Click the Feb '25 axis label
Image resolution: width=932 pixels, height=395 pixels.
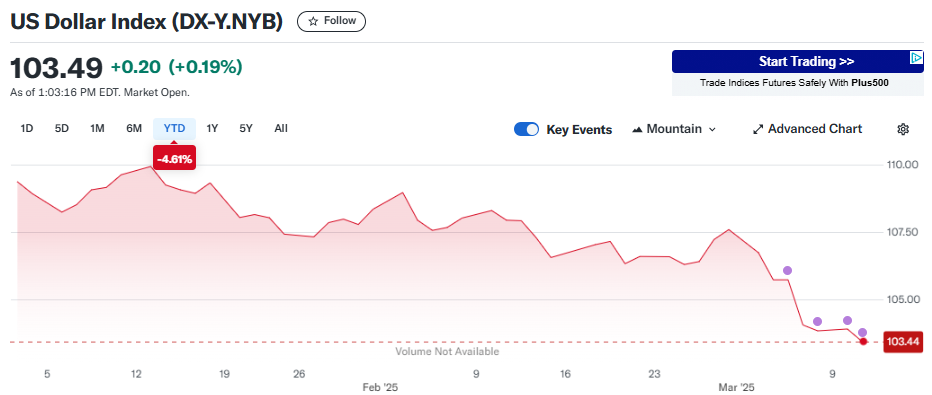(380, 387)
